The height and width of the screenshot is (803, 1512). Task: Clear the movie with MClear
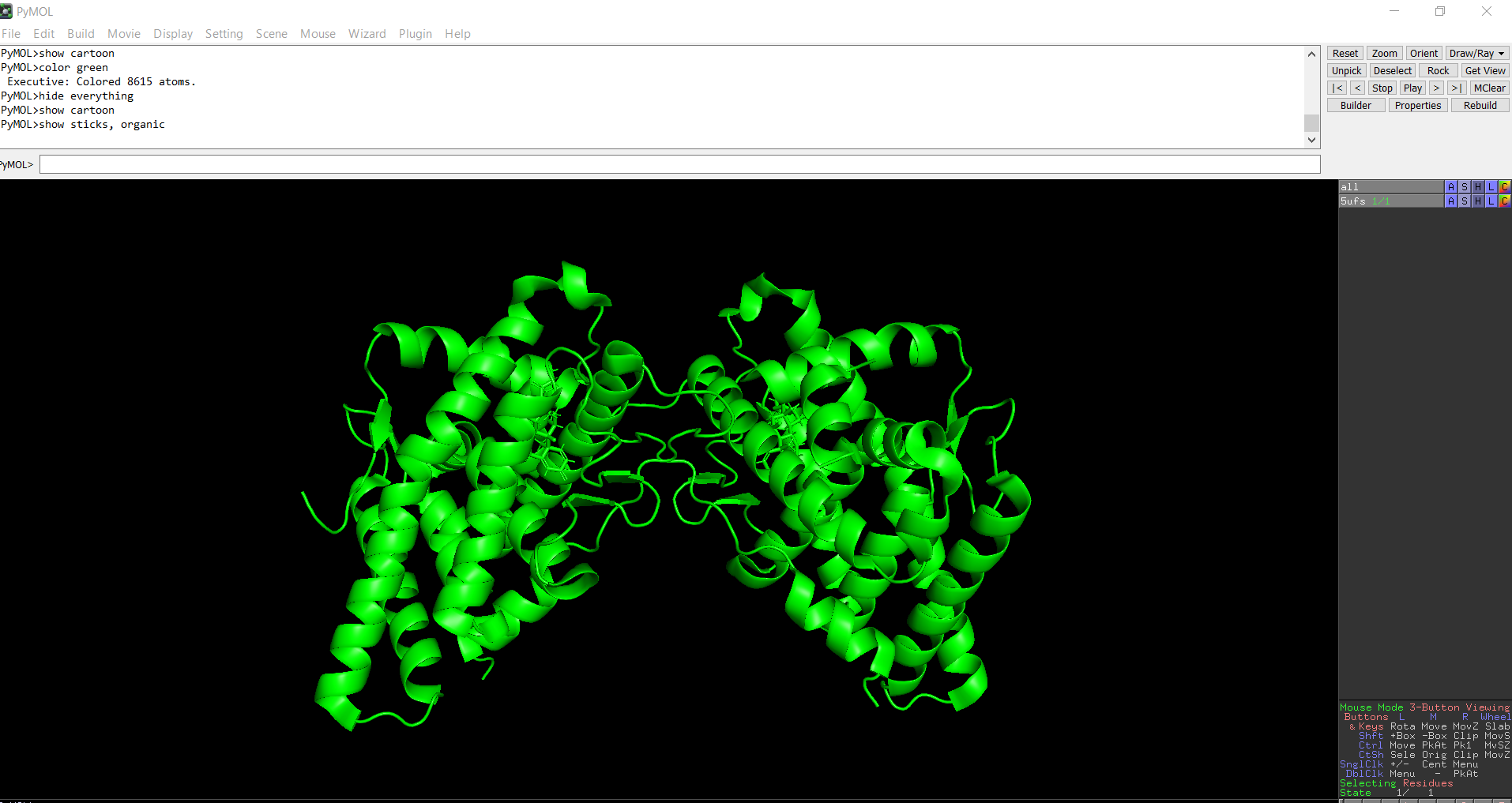1490,88
